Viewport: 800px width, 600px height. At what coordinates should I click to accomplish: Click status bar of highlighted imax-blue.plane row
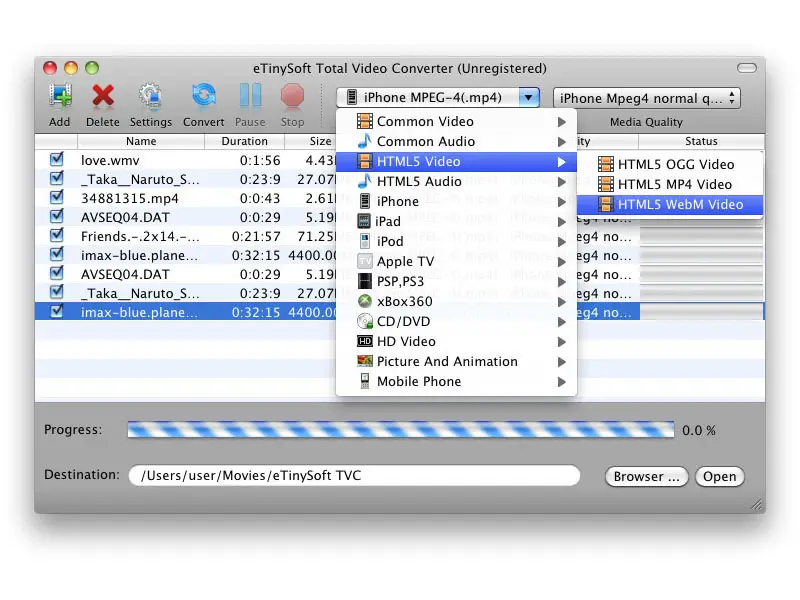(x=701, y=312)
